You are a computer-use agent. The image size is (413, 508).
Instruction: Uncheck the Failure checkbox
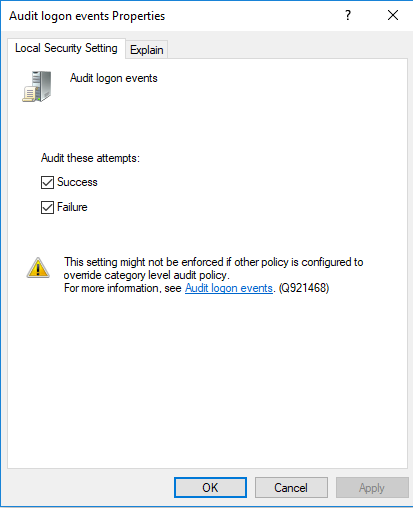click(47, 207)
